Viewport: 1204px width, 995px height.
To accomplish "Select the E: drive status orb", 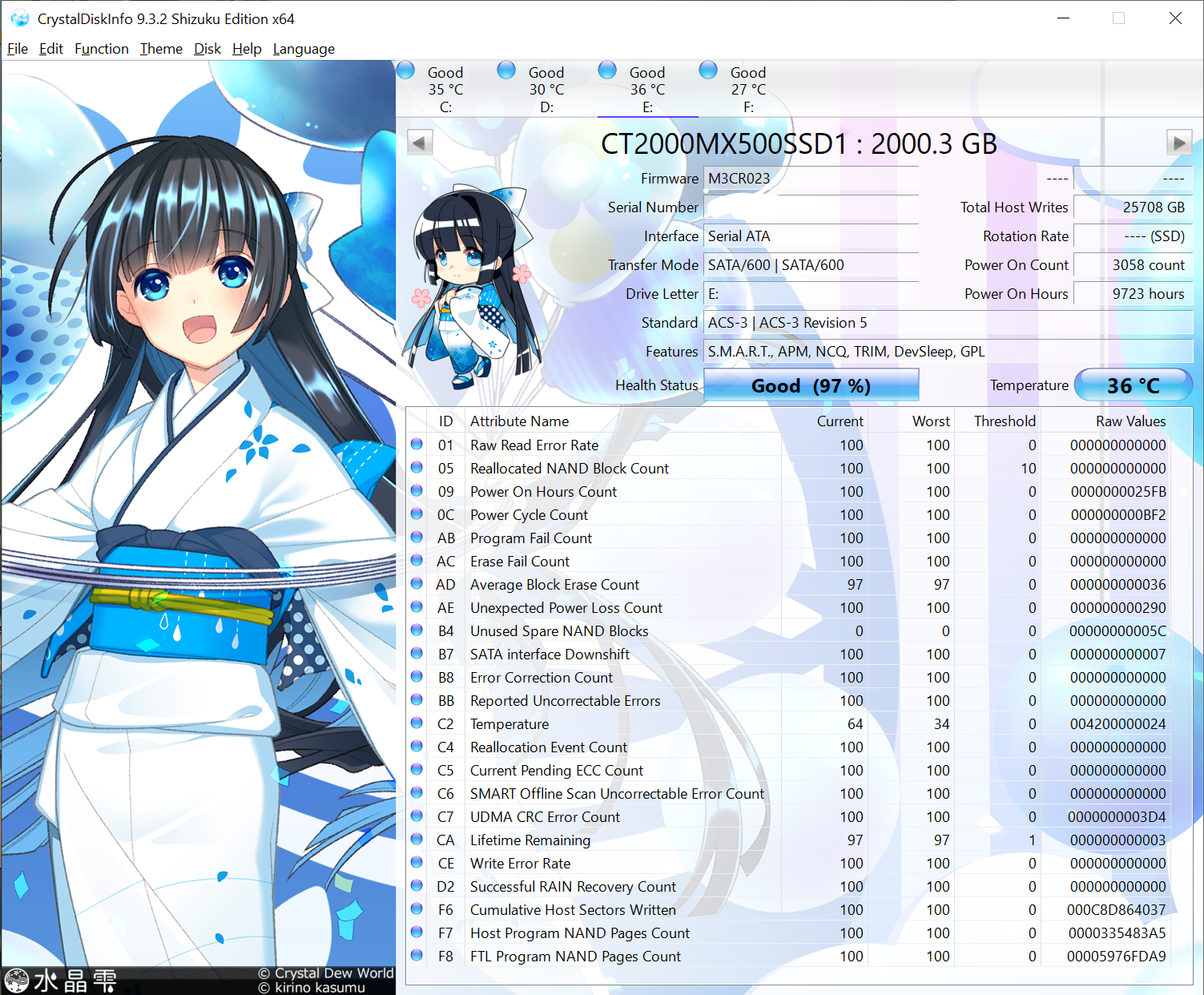I will click(607, 70).
